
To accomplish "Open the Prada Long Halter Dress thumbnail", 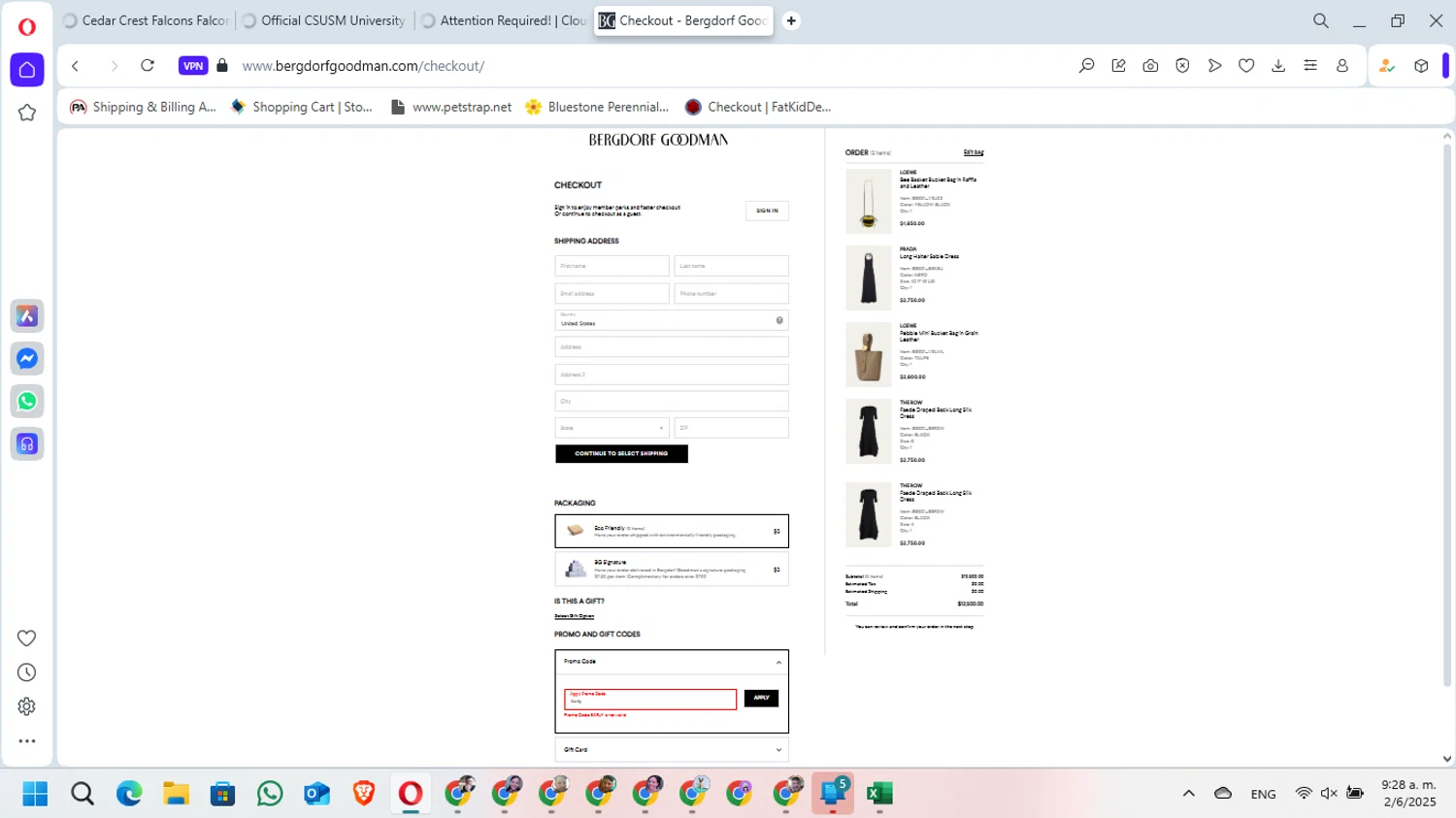I will 868,278.
